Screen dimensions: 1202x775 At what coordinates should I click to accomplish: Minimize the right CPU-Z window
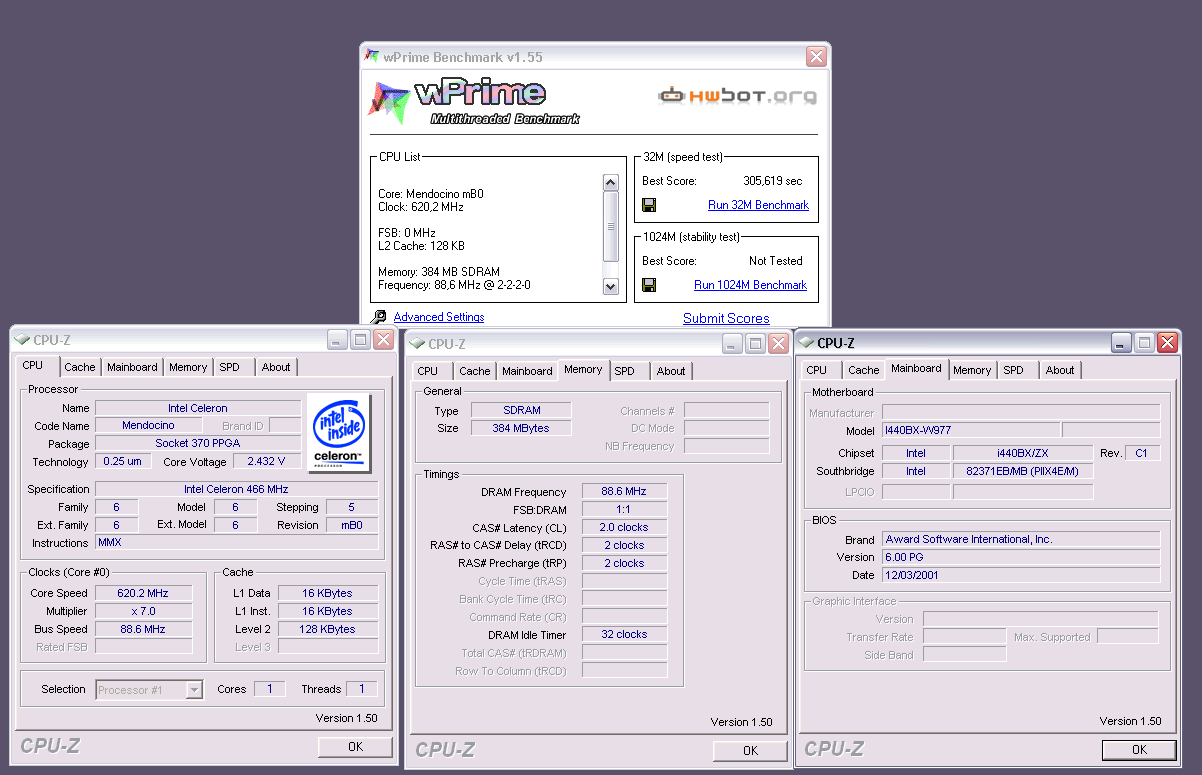(x=1121, y=343)
